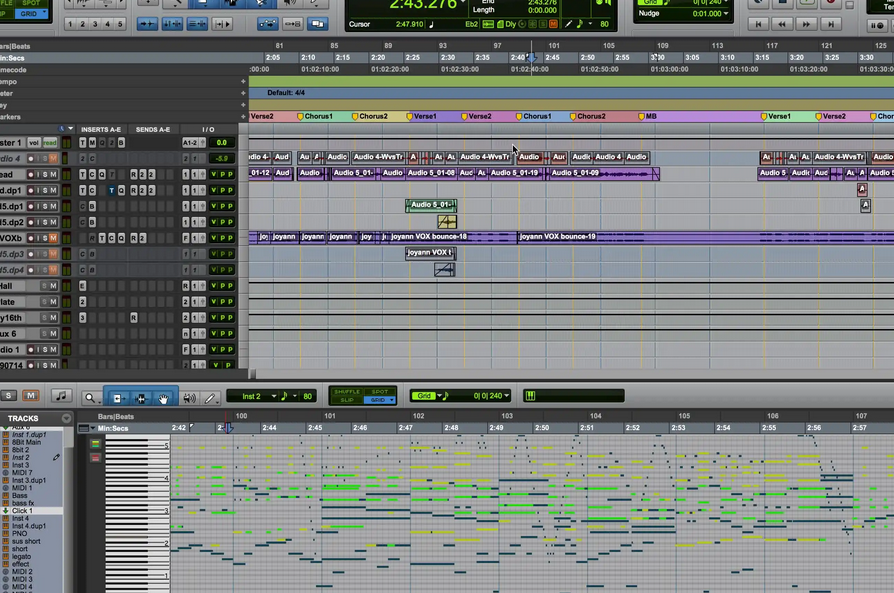The image size is (894, 593).
Task: Solo the VOXb track
Action: [x=44, y=238]
